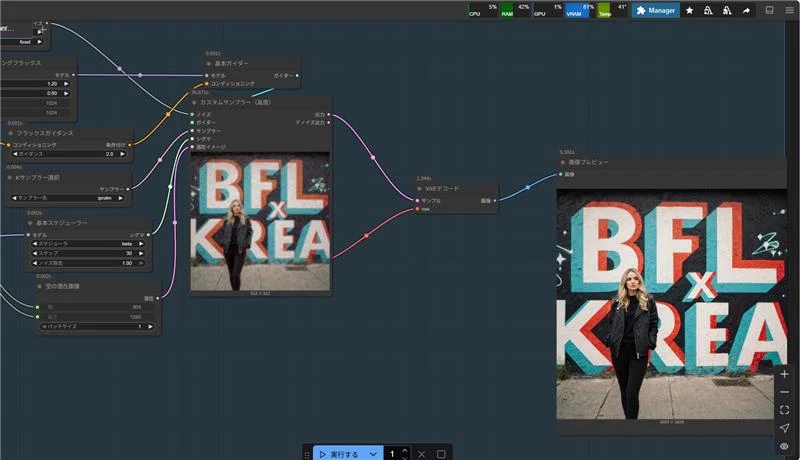Viewport: 800px width, 460px height.
Task: Toggle the bottom panel icon
Action: point(769,10)
